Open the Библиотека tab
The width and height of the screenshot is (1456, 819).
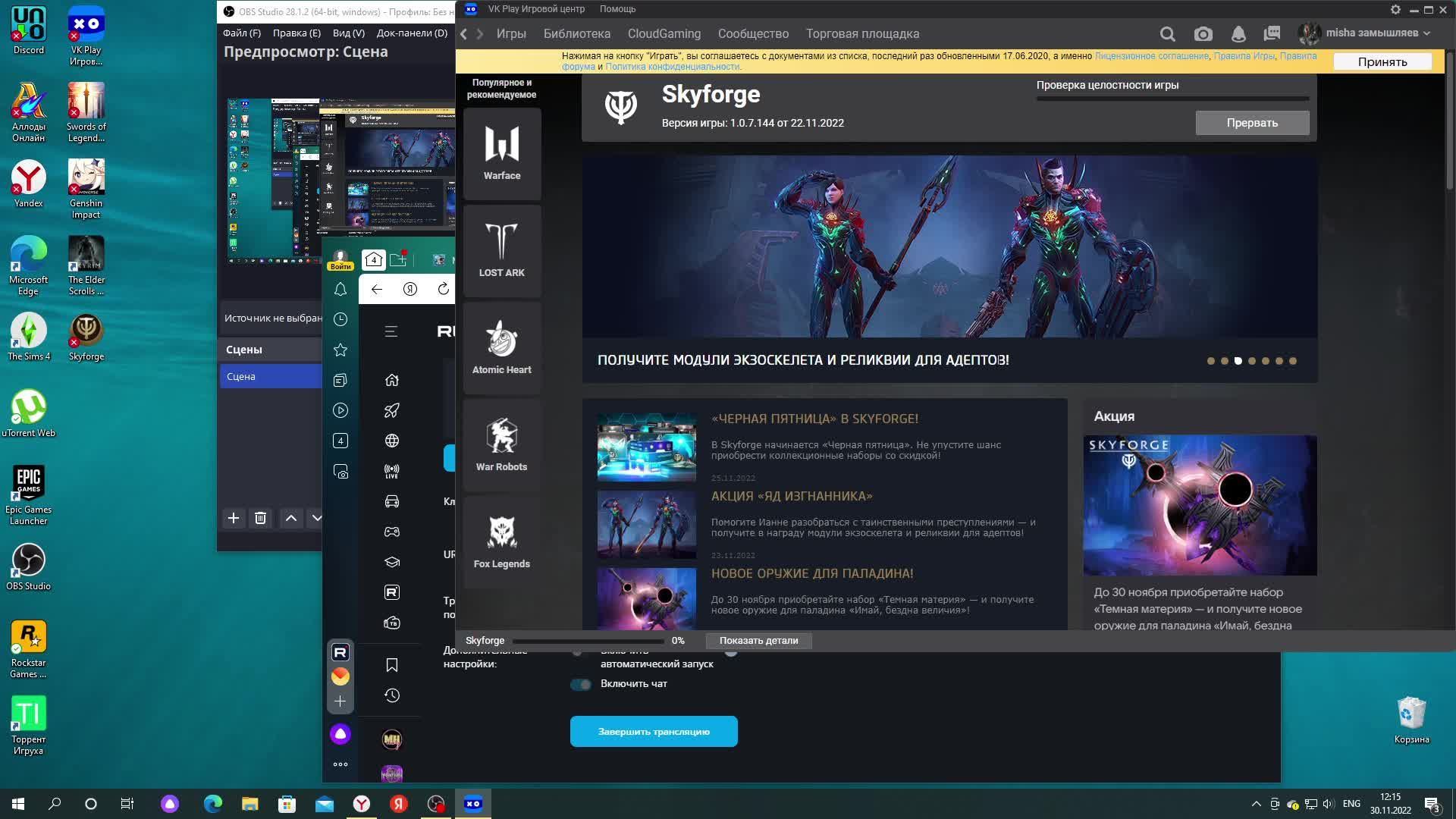tap(576, 34)
